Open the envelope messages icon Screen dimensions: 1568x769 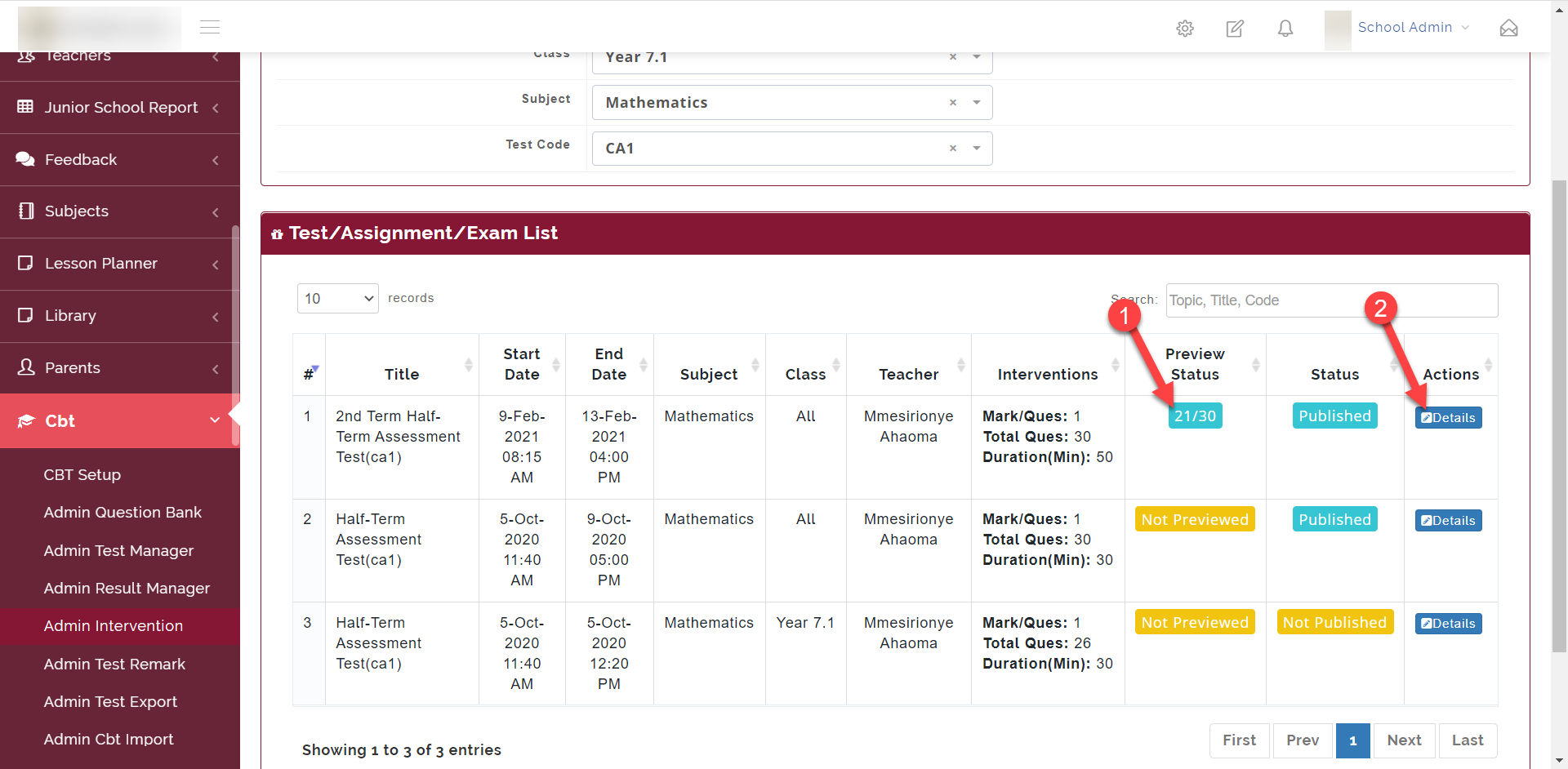point(1509,28)
